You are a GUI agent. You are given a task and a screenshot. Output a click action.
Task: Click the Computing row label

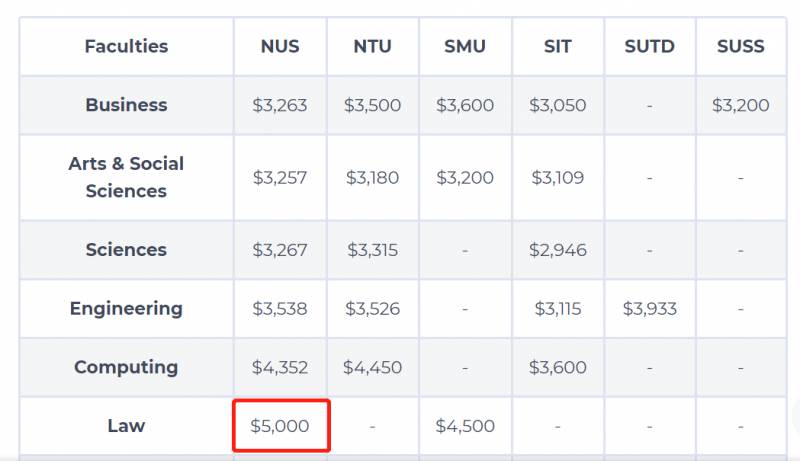(126, 367)
